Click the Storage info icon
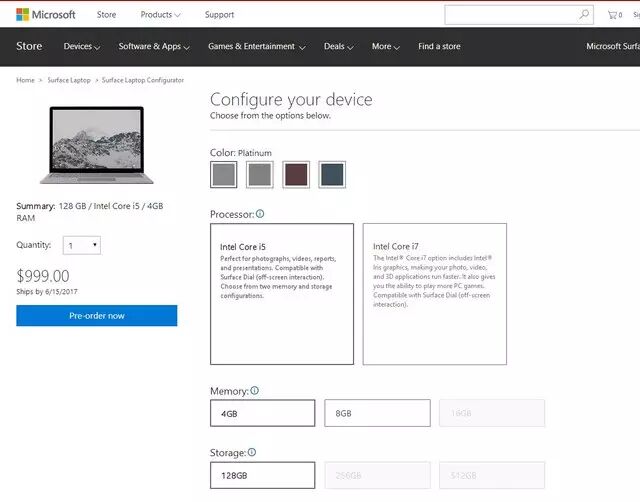This screenshot has height=502, width=640. click(252, 452)
